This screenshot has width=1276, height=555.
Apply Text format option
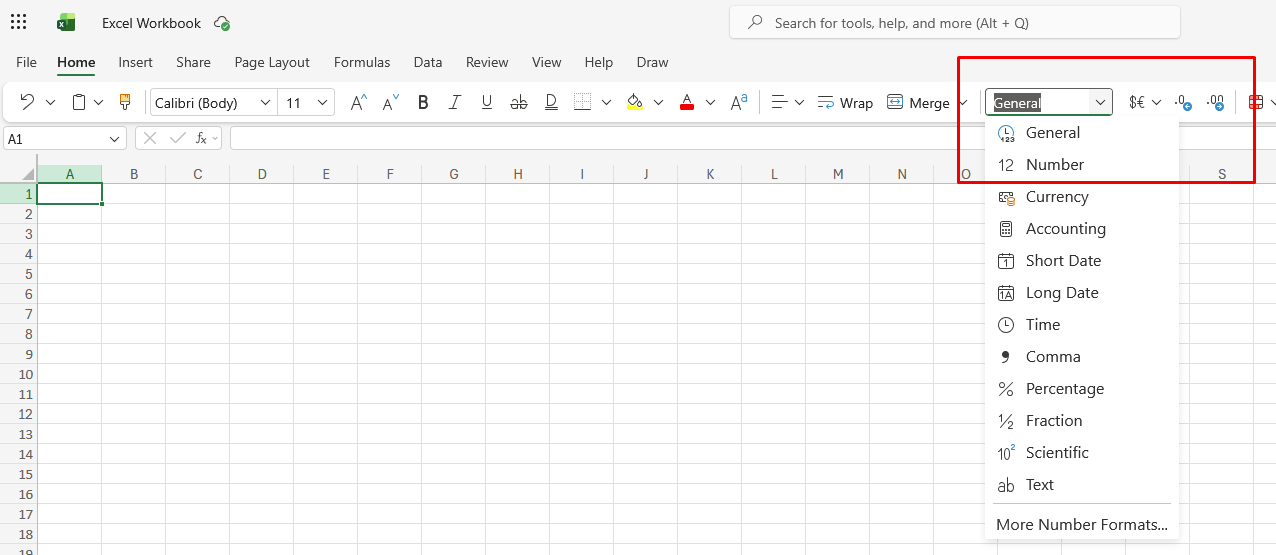(1082, 484)
